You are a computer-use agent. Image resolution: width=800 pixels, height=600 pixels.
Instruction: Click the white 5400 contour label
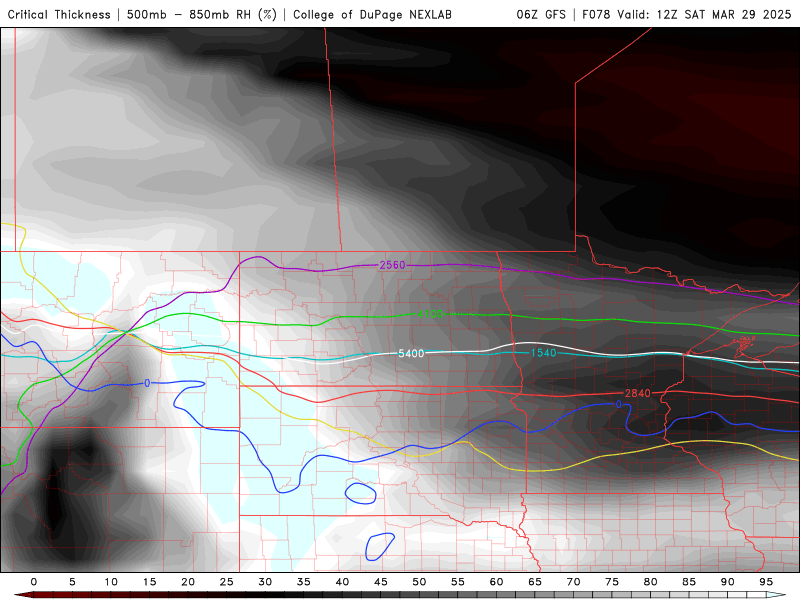411,354
